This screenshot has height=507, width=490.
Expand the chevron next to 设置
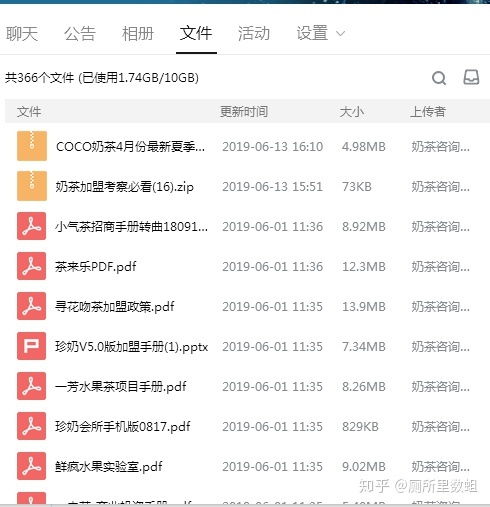pyautogui.click(x=340, y=34)
